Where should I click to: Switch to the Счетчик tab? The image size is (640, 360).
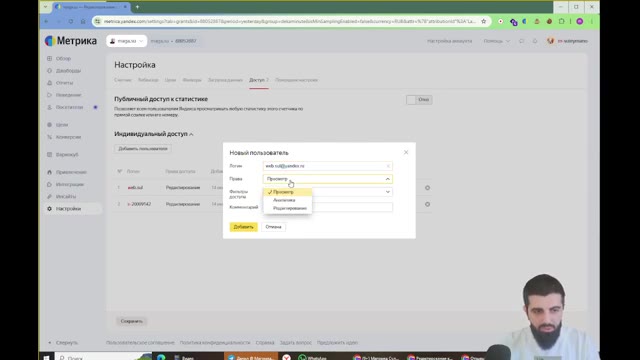(123, 80)
